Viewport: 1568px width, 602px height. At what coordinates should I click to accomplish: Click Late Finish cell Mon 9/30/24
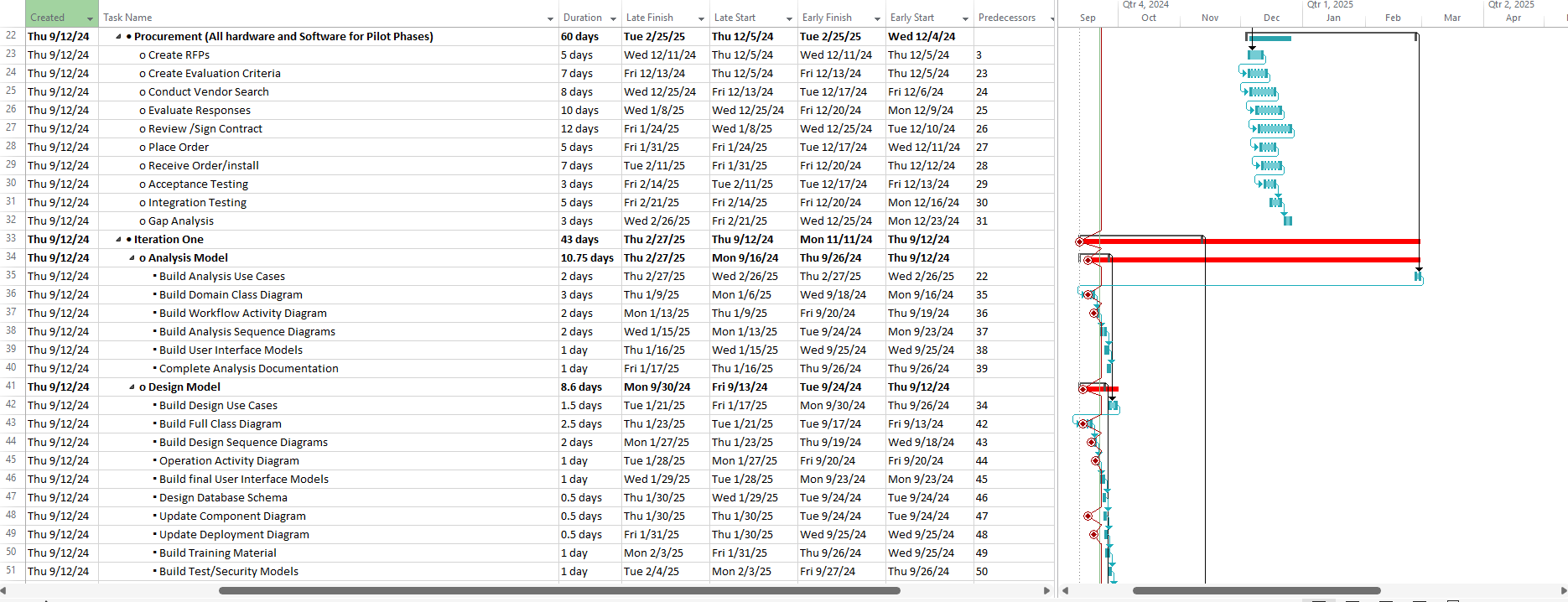click(x=666, y=387)
